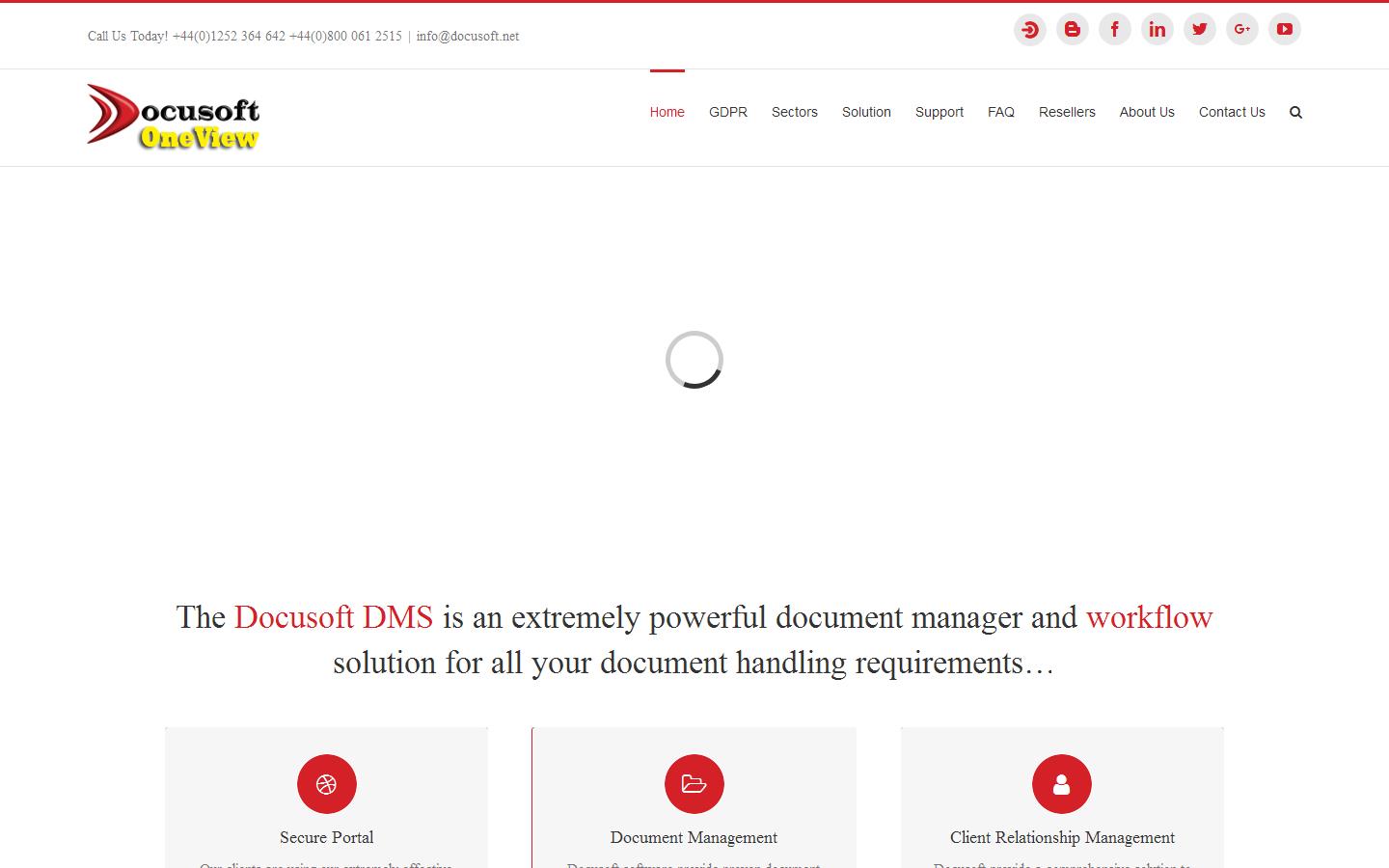
Task: Open the Support menu
Action: pyautogui.click(x=940, y=112)
